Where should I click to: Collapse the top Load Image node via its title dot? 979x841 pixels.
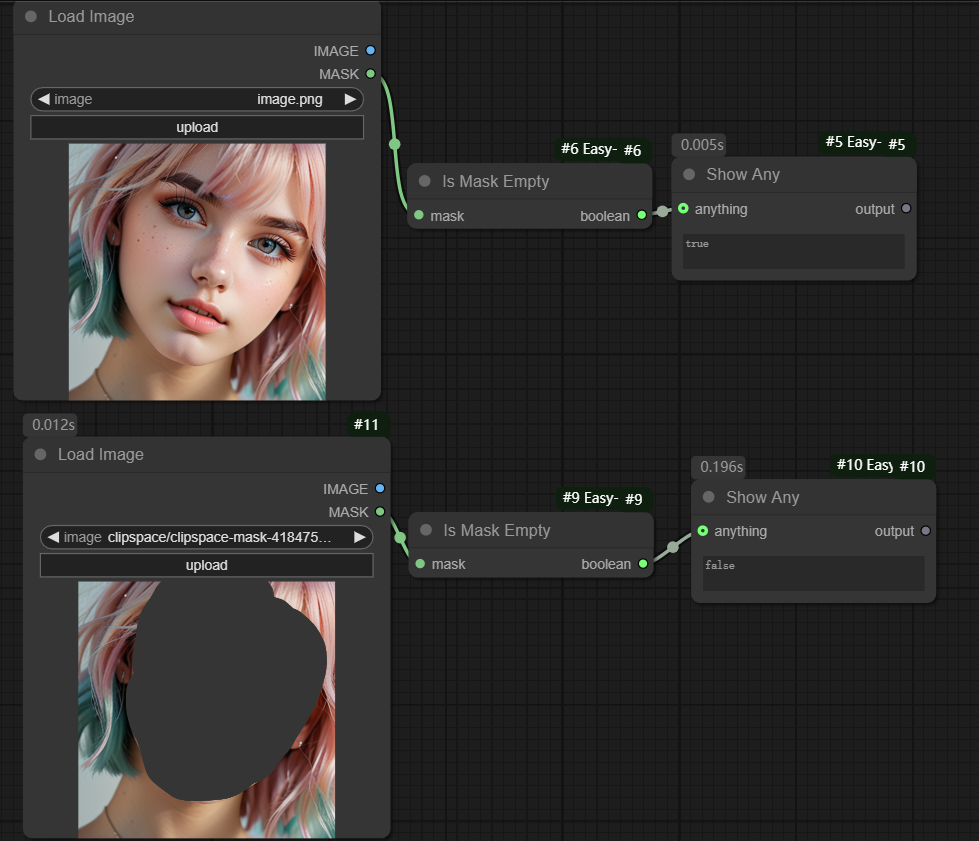[x=31, y=17]
